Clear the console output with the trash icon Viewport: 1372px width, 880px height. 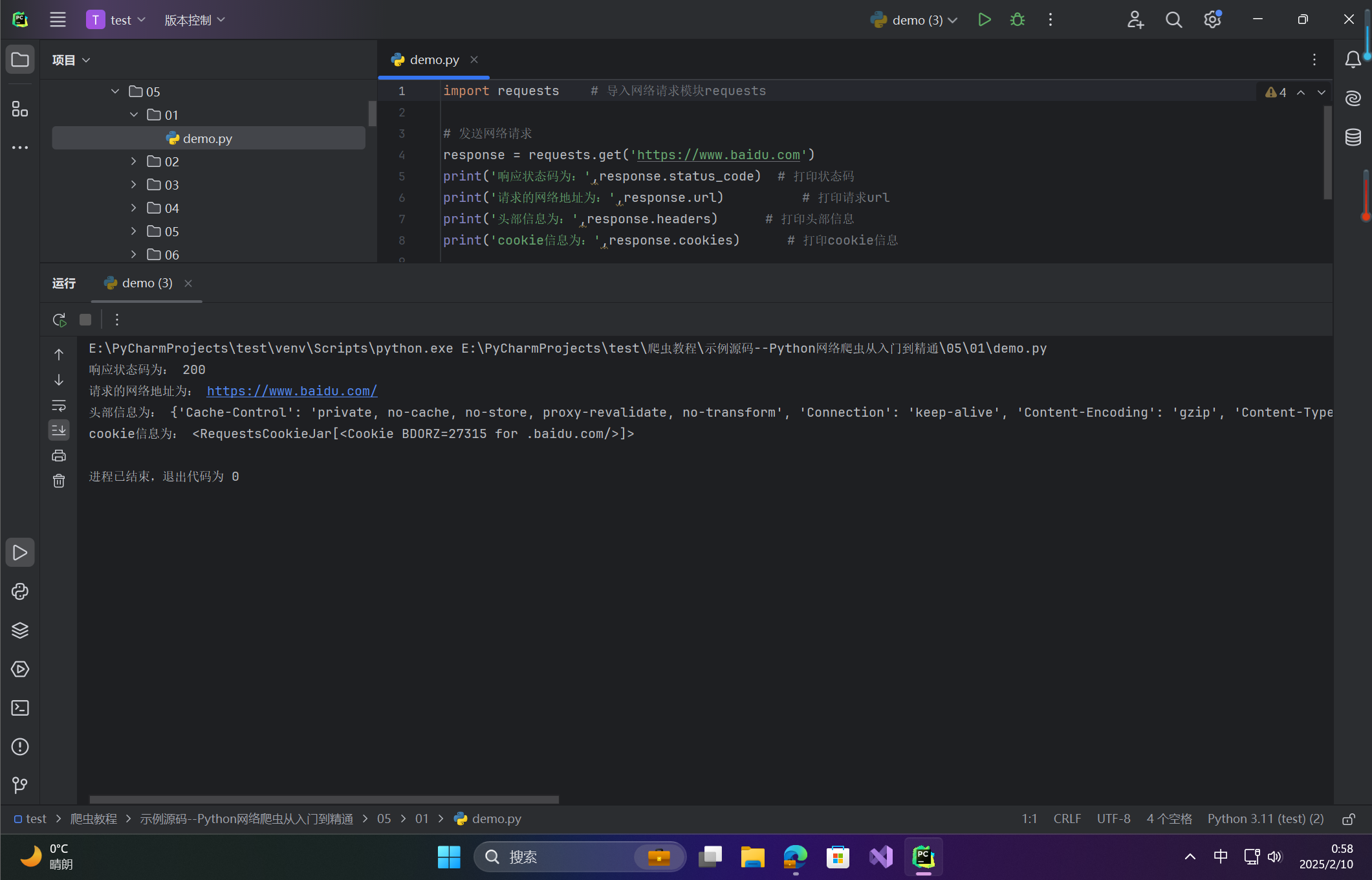pyautogui.click(x=59, y=481)
